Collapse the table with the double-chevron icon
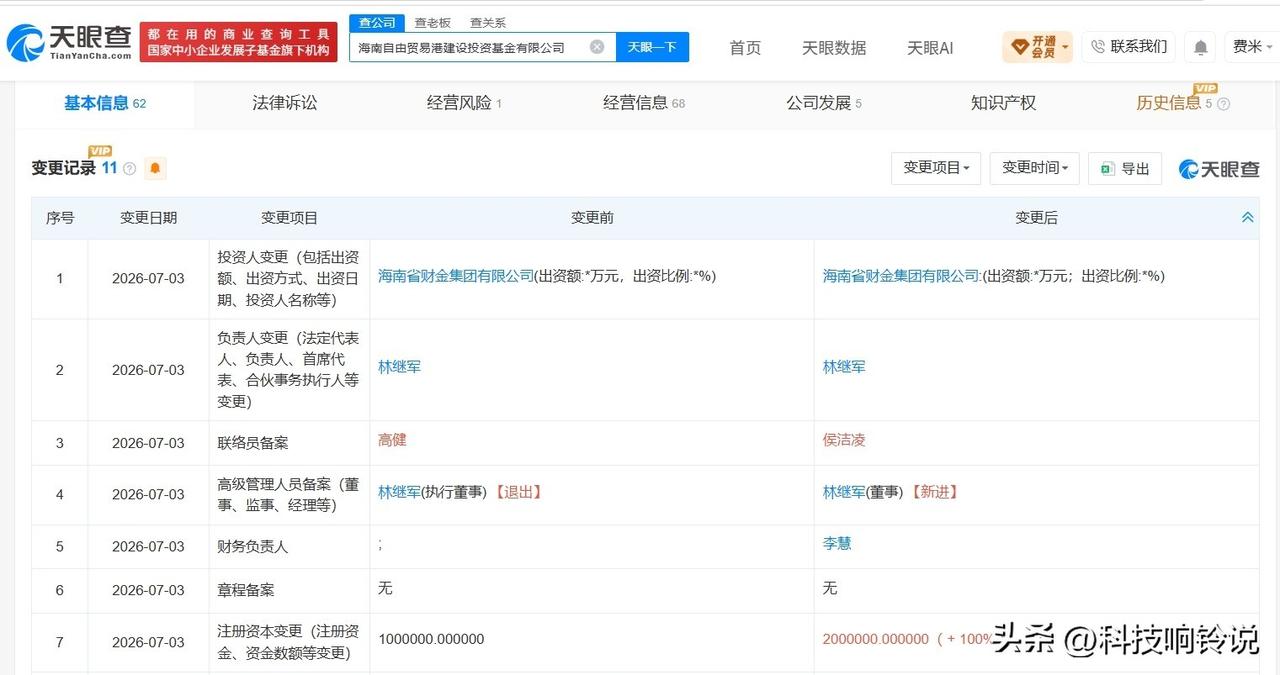 (1247, 217)
